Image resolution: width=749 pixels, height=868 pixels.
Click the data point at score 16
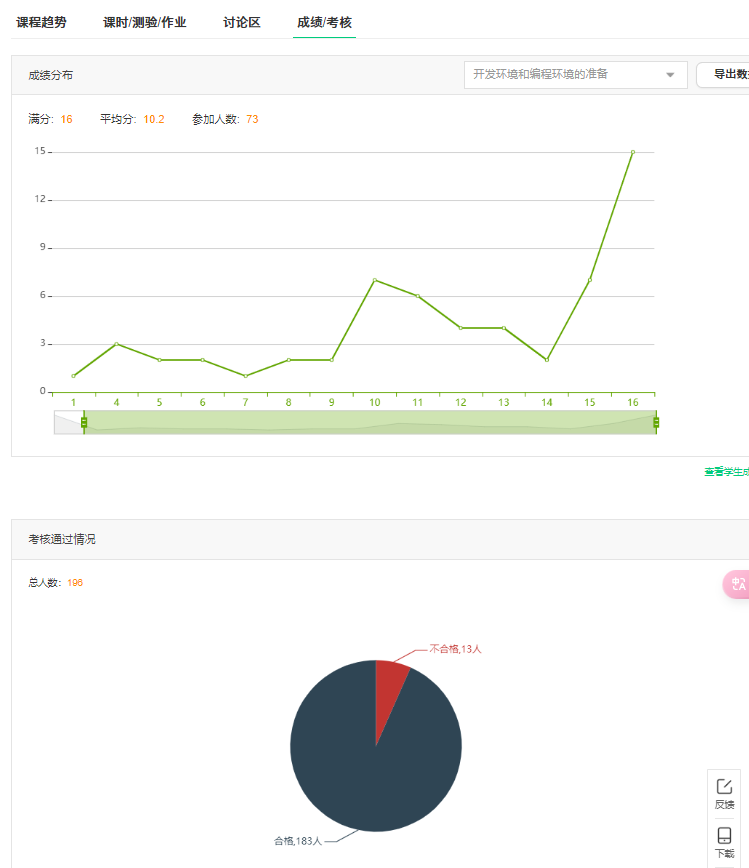coord(633,152)
